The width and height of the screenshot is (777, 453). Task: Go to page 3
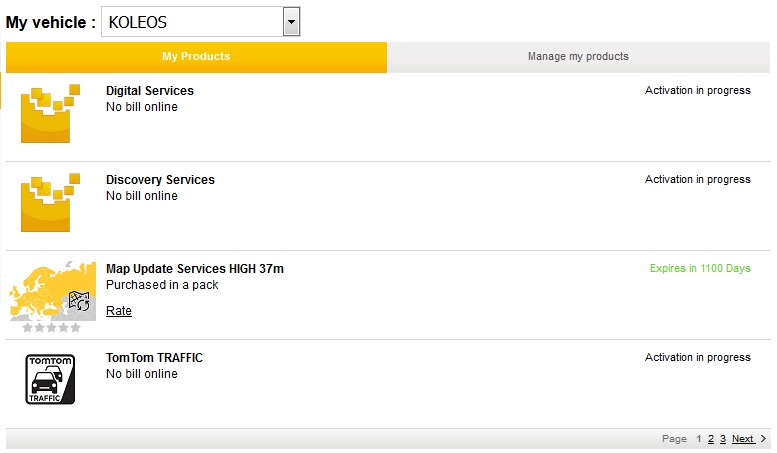coord(723,439)
